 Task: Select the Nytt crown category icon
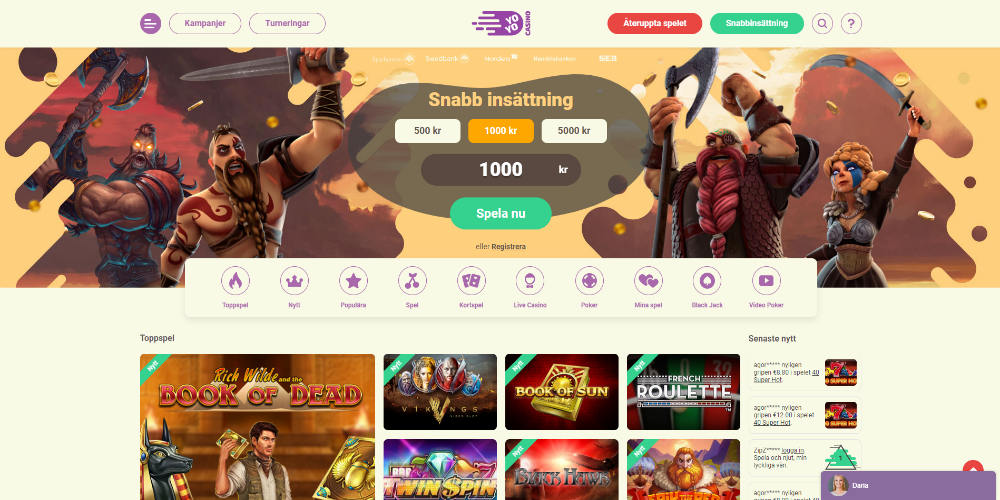[x=294, y=281]
